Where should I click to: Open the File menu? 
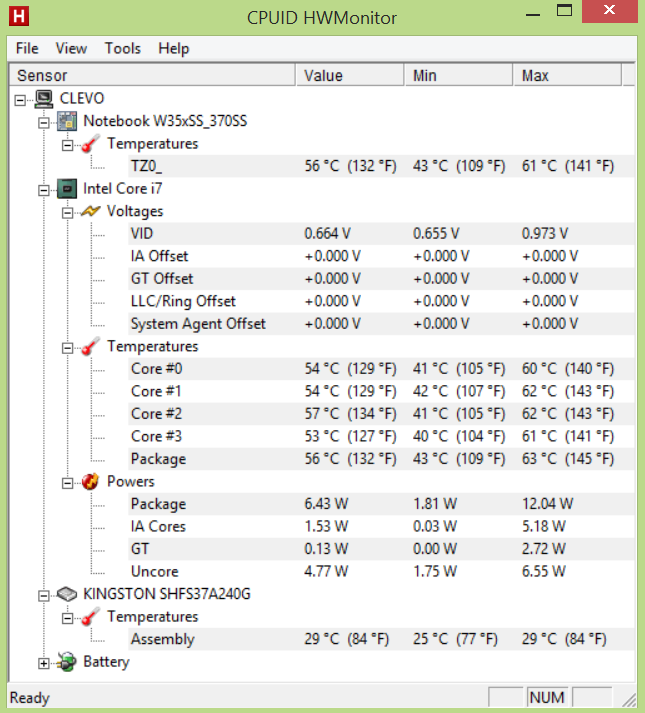[x=27, y=48]
